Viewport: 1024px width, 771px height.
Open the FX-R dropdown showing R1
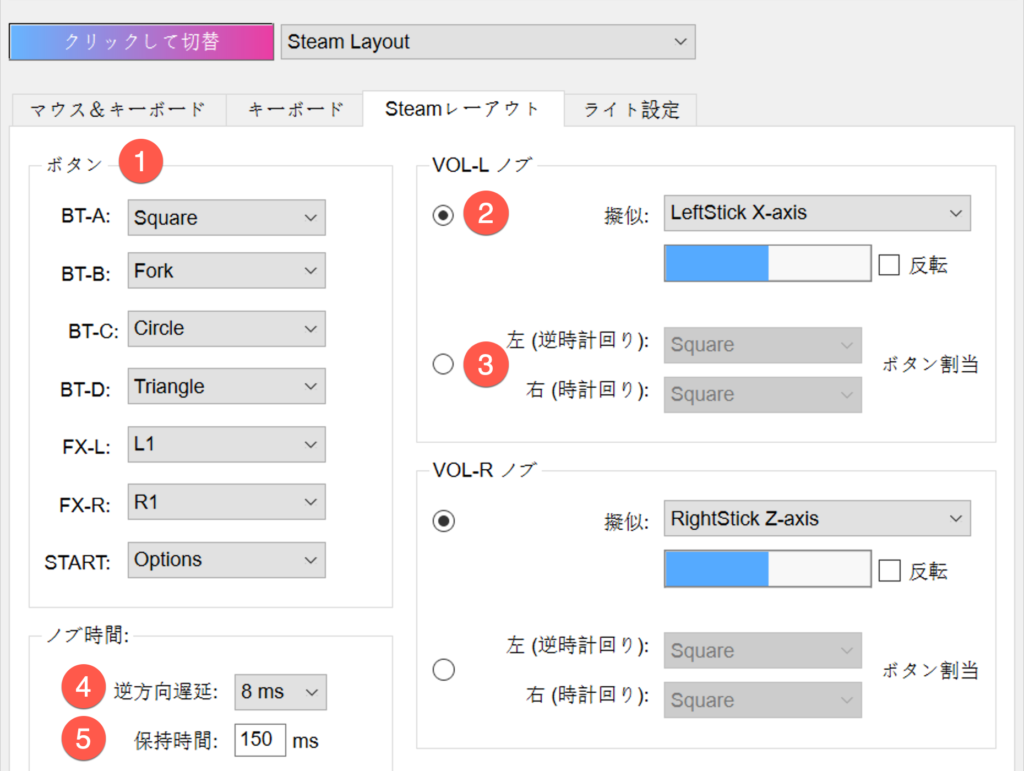coord(227,502)
